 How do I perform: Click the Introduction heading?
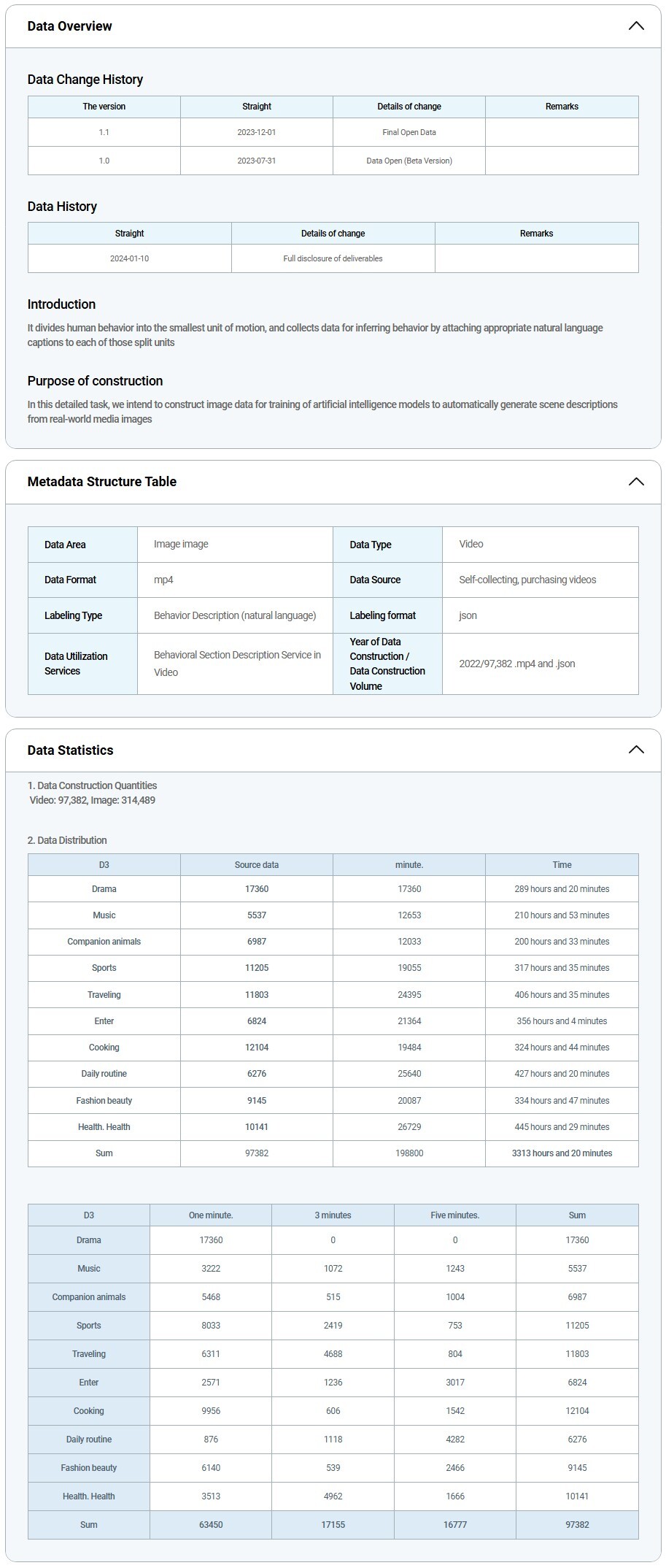(61, 304)
